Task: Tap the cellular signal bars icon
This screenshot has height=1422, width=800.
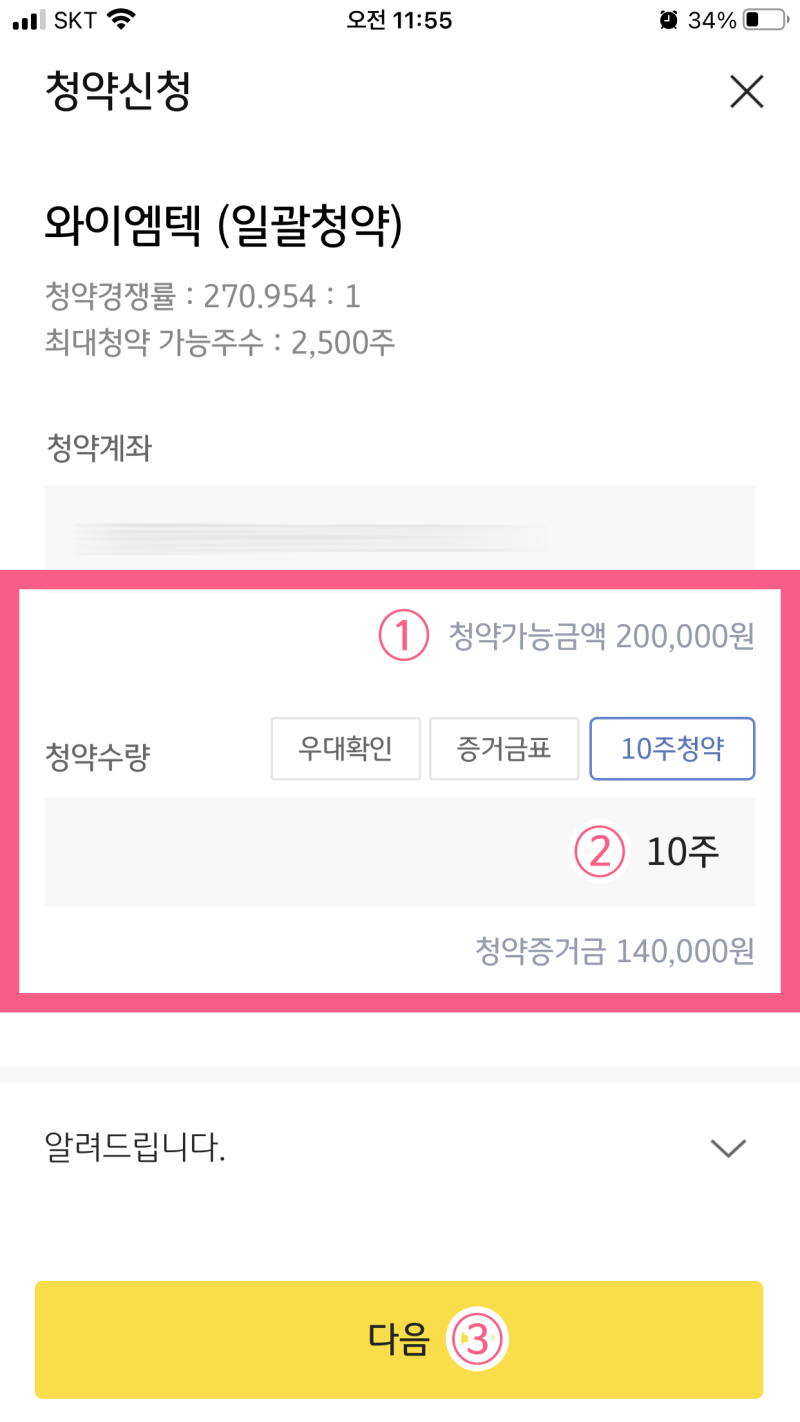Action: [30, 20]
